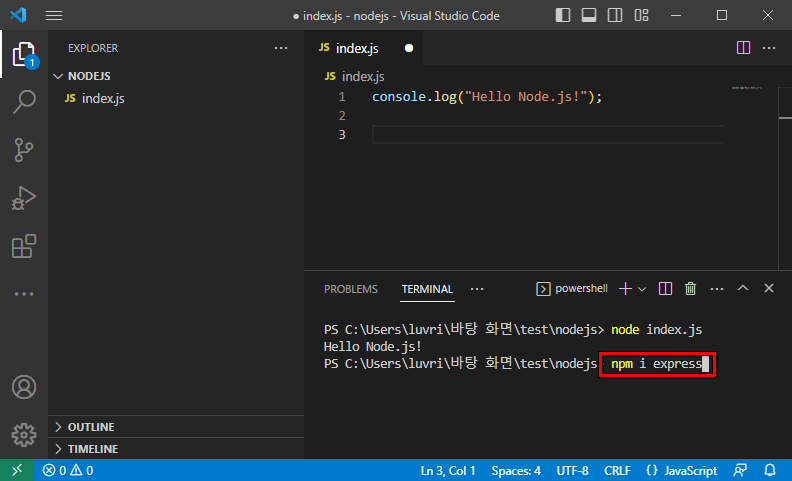Expand the TIMELINE section
Image resolution: width=792 pixels, height=481 pixels.
pyautogui.click(x=176, y=449)
